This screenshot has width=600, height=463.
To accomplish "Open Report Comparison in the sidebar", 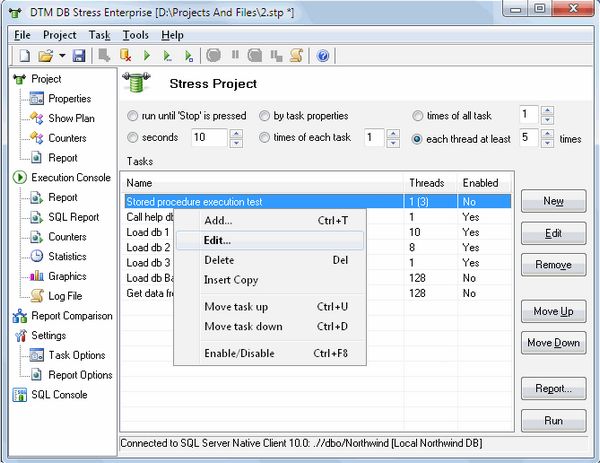I will [72, 316].
